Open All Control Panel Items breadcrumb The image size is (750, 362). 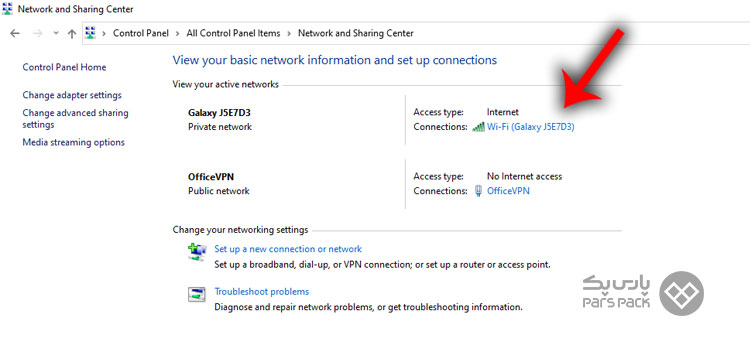233,33
